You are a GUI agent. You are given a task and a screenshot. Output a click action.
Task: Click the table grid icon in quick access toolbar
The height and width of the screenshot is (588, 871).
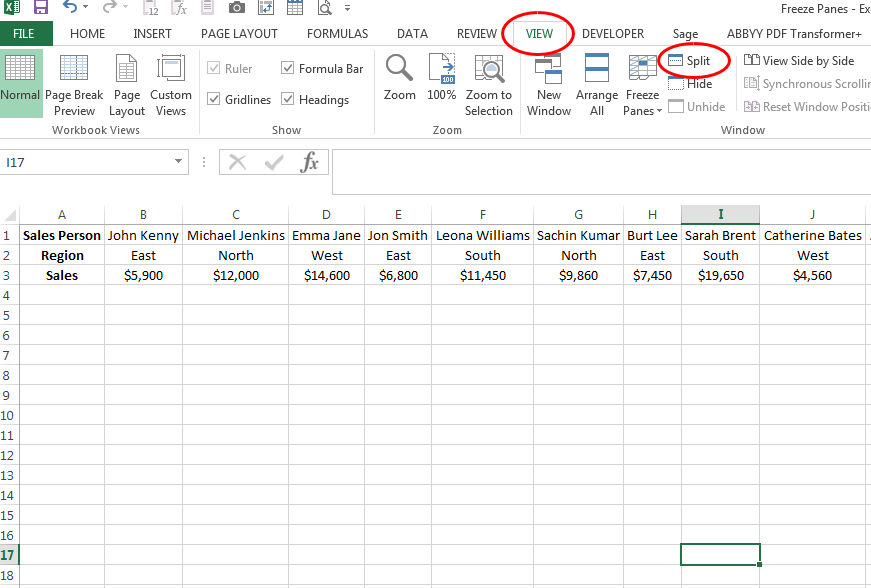tap(295, 8)
